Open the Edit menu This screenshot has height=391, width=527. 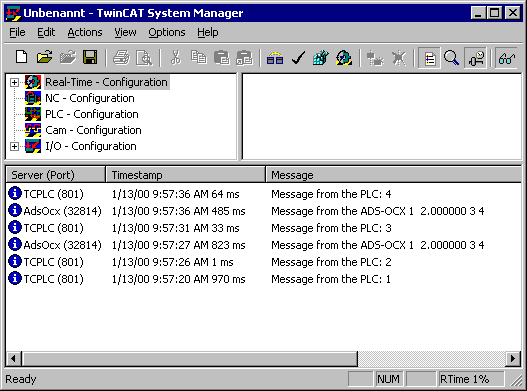pos(46,32)
